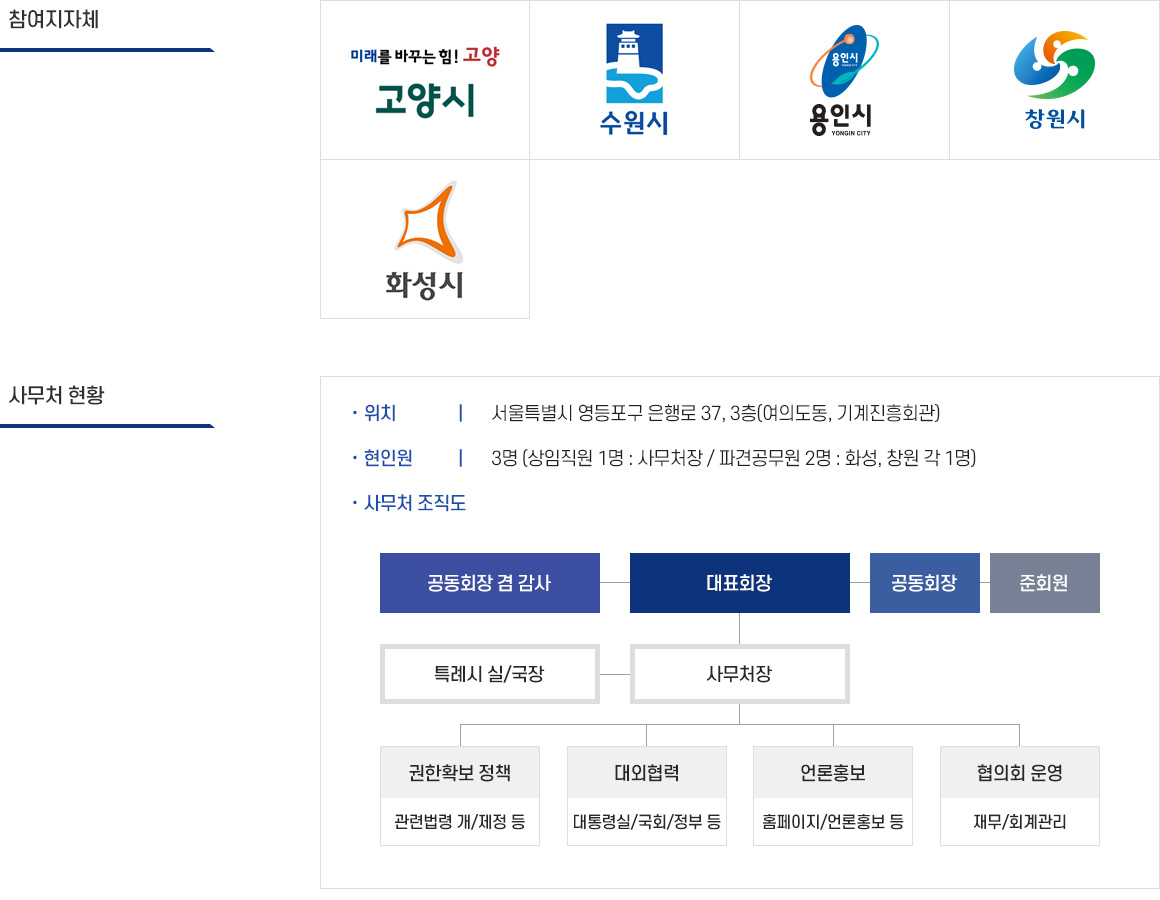
Task: Click the 사무처 현황 section heading
Action: (x=56, y=395)
